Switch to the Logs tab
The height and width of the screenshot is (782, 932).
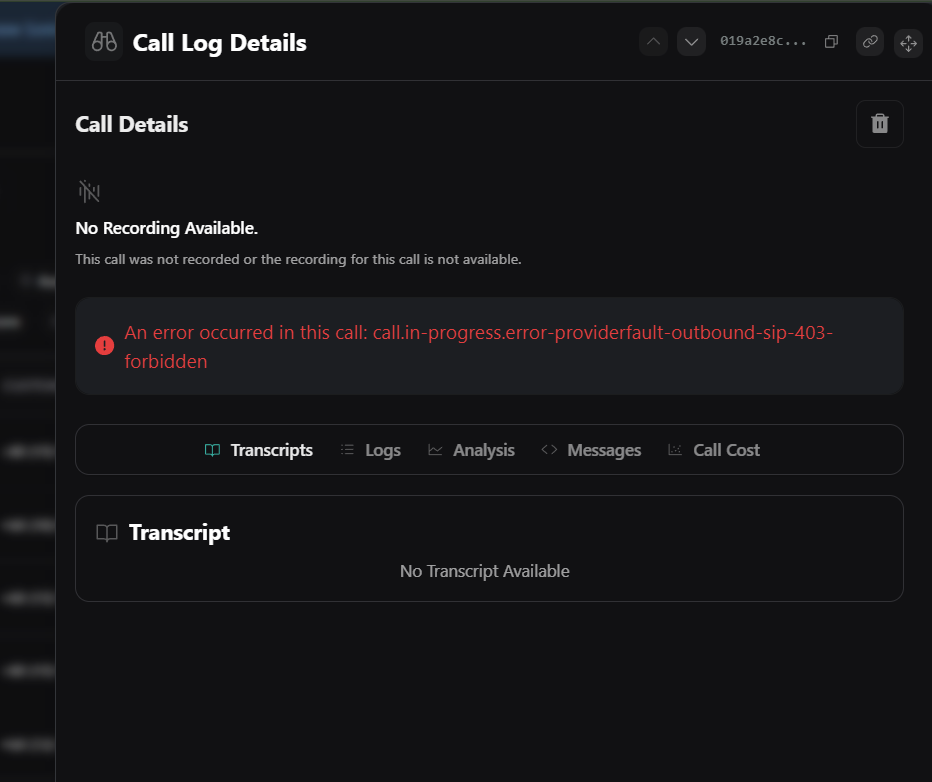[x=383, y=450]
